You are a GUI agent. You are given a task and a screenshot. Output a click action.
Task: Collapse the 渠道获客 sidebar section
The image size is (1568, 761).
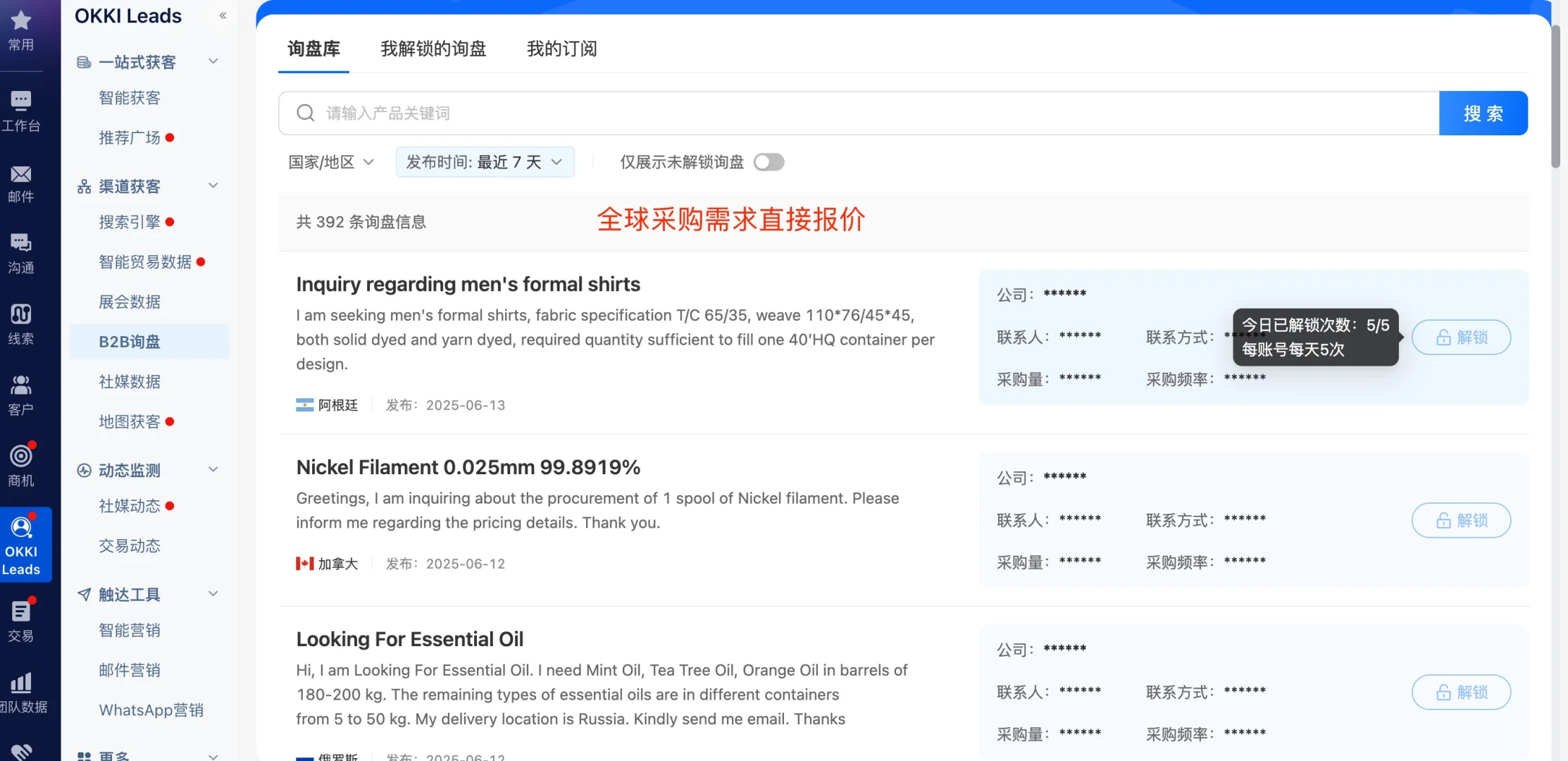[x=213, y=185]
